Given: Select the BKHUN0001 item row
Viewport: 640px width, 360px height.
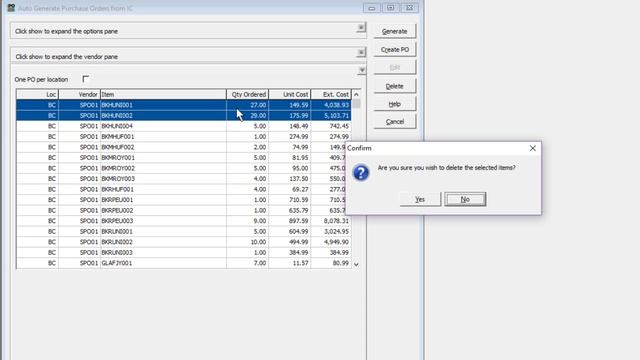Looking at the screenshot, I should coord(184,105).
